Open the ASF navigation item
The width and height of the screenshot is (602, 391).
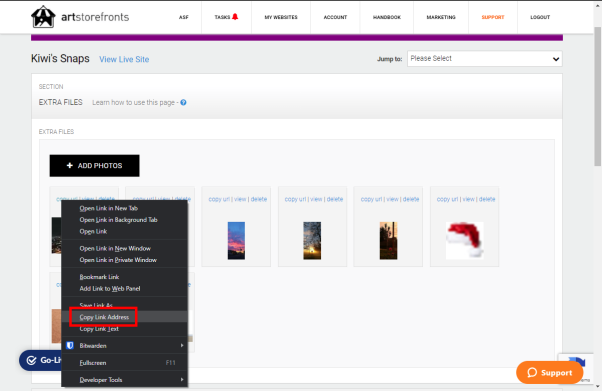(x=184, y=17)
